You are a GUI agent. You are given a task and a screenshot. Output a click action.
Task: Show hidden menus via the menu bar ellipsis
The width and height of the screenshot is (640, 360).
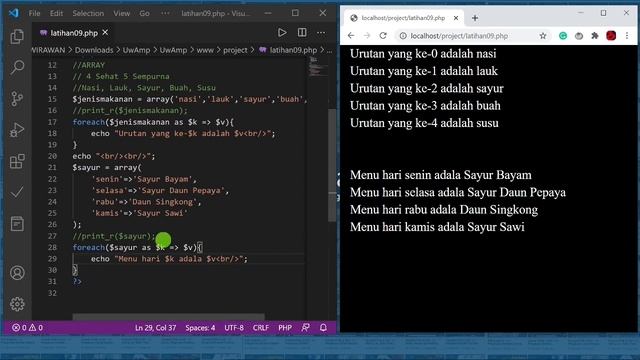(165, 13)
